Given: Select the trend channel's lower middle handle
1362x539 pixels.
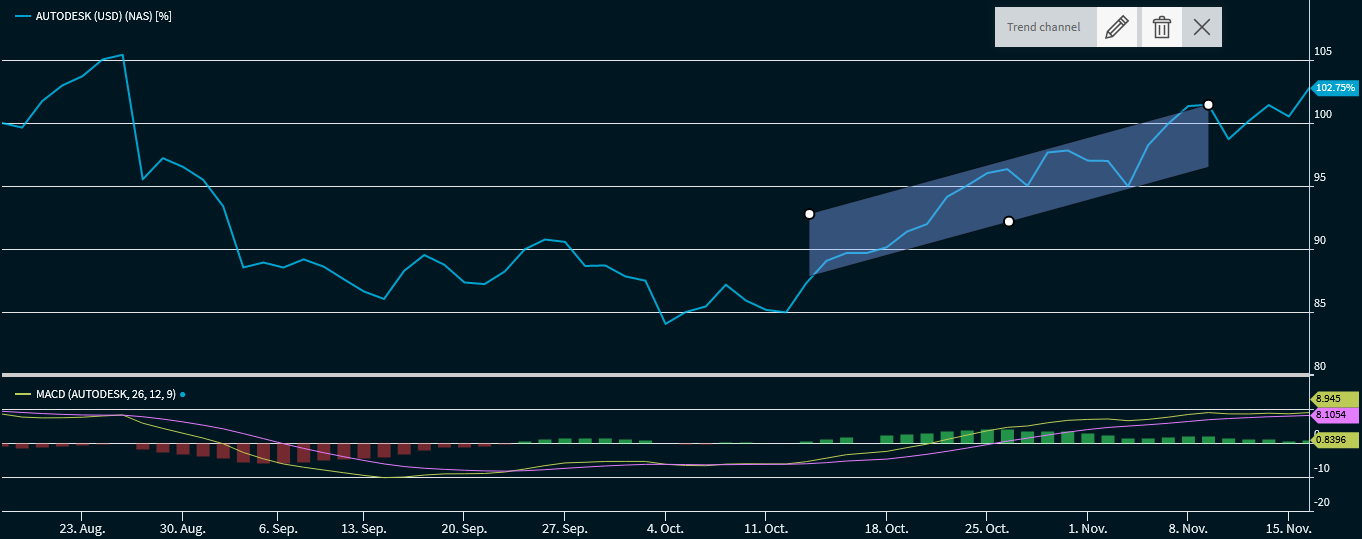Looking at the screenshot, I should pos(1009,221).
